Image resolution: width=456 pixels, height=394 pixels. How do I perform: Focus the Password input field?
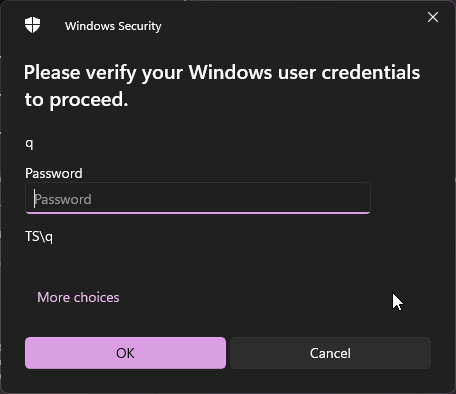198,198
